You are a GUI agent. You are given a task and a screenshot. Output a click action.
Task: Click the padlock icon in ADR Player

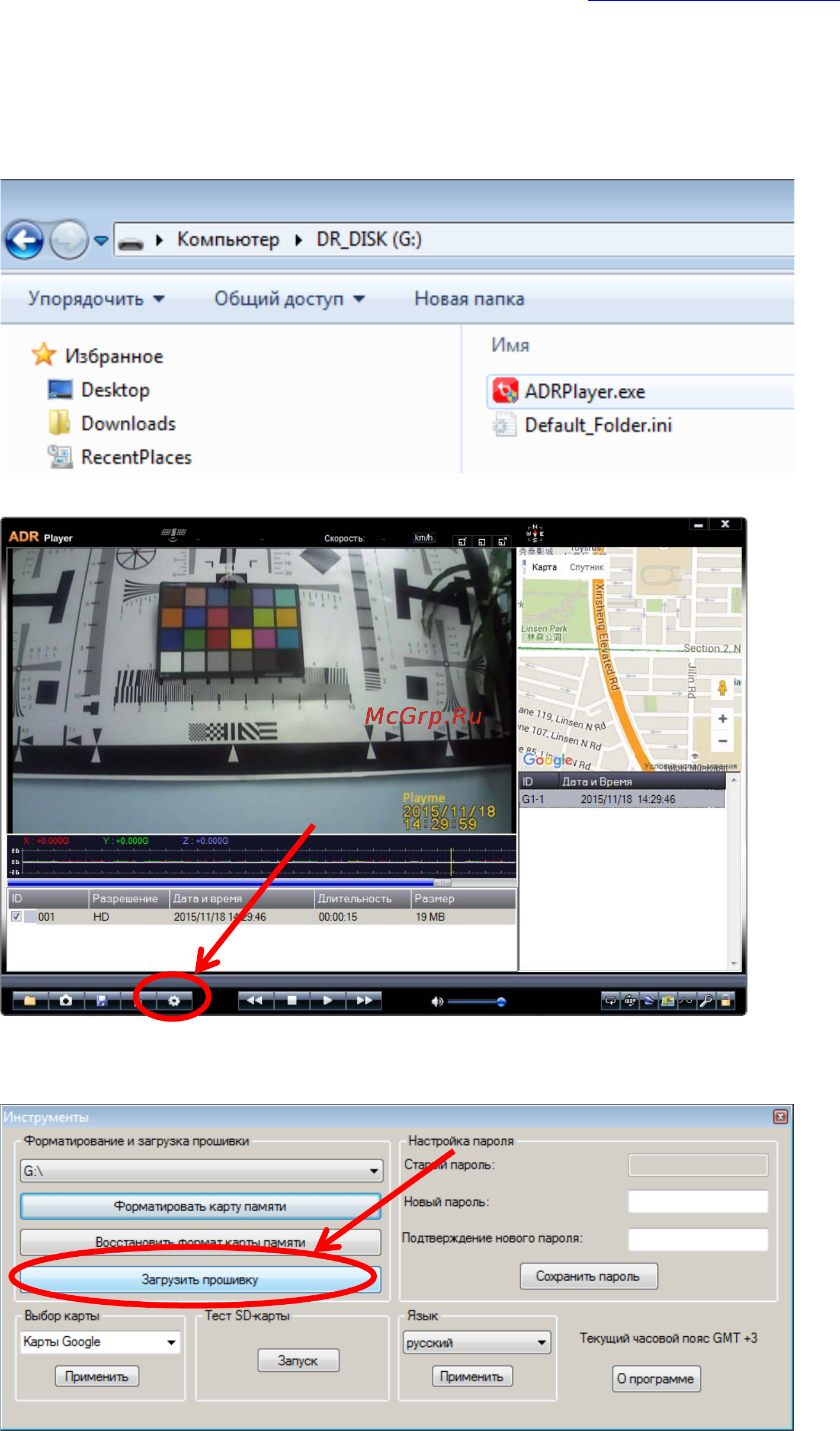(726, 1001)
